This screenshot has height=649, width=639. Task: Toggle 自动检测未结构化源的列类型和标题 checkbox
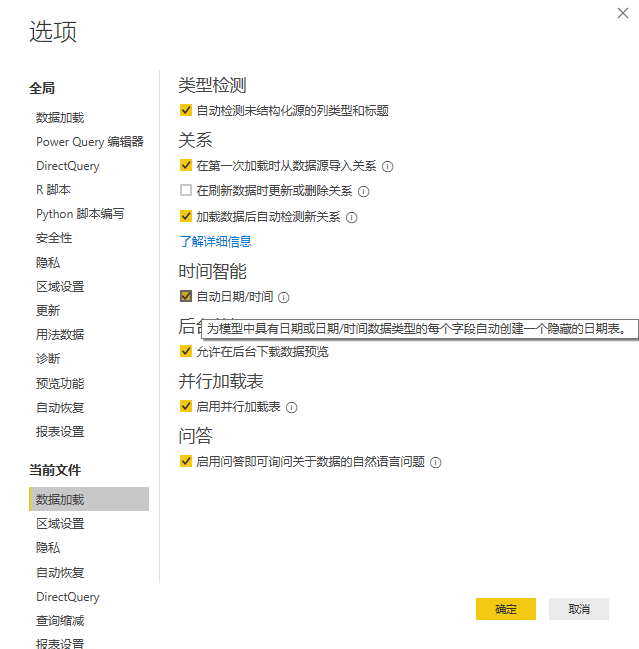click(x=186, y=110)
